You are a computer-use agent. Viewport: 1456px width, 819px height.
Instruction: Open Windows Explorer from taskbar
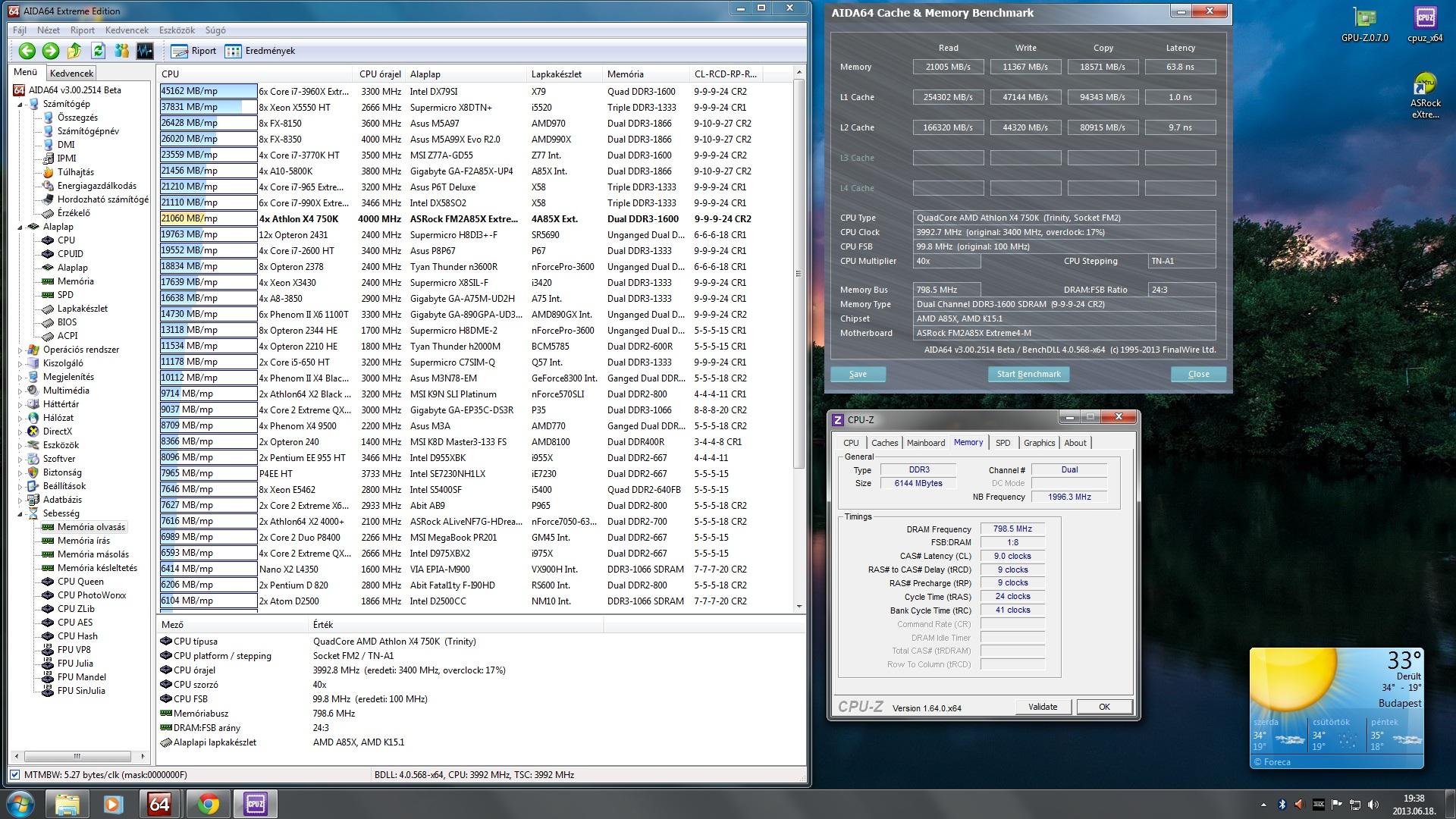[x=67, y=804]
